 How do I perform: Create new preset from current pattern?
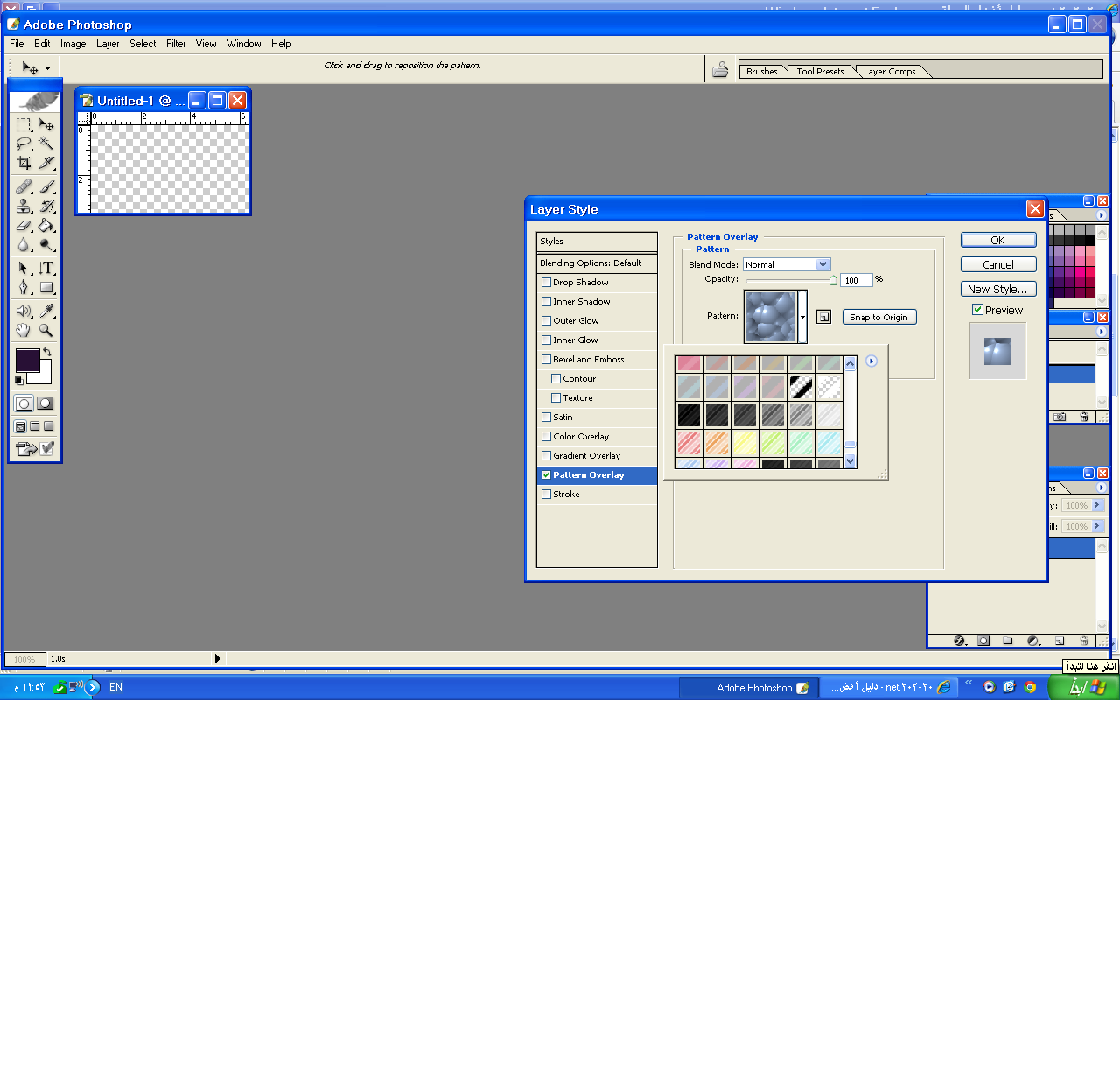tap(823, 317)
